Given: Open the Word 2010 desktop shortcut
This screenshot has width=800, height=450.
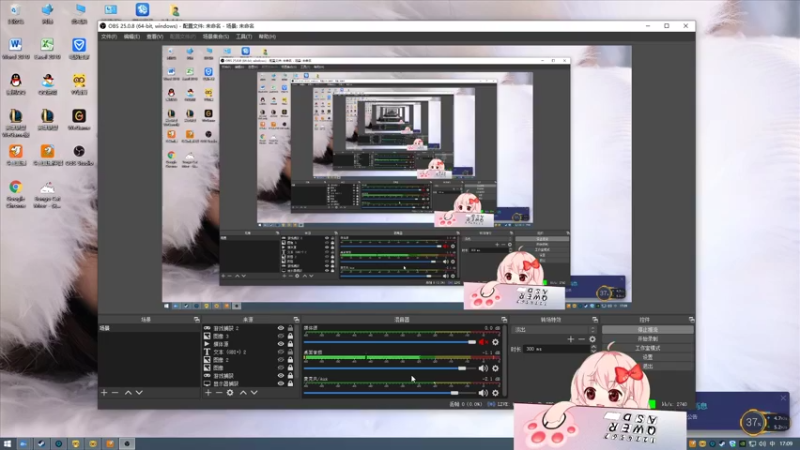Looking at the screenshot, I should [x=16, y=48].
